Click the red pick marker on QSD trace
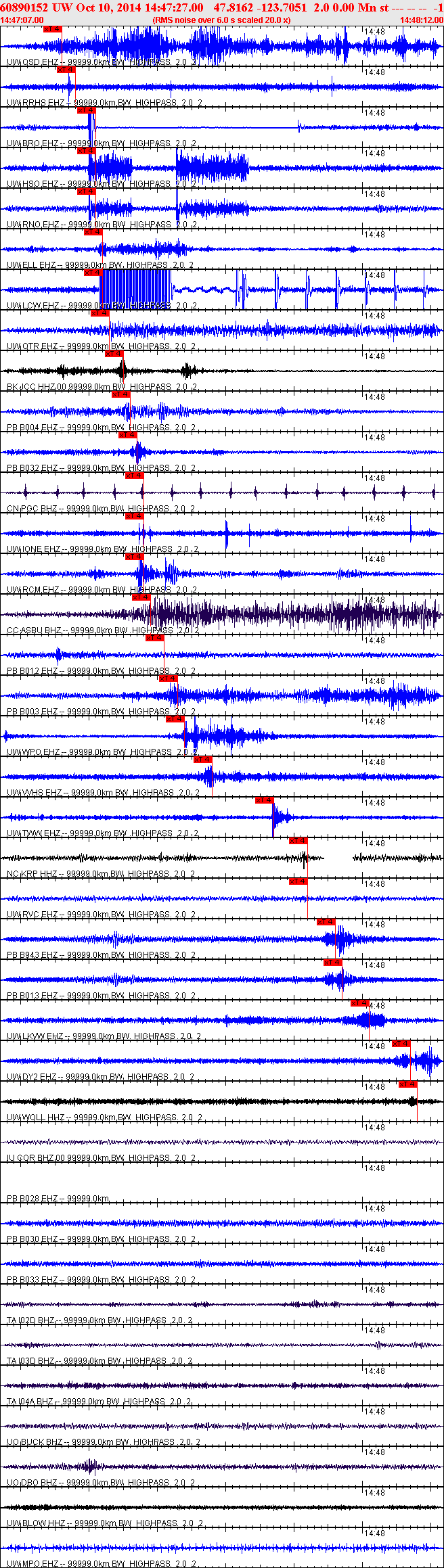444x1568 pixels. coord(52,29)
